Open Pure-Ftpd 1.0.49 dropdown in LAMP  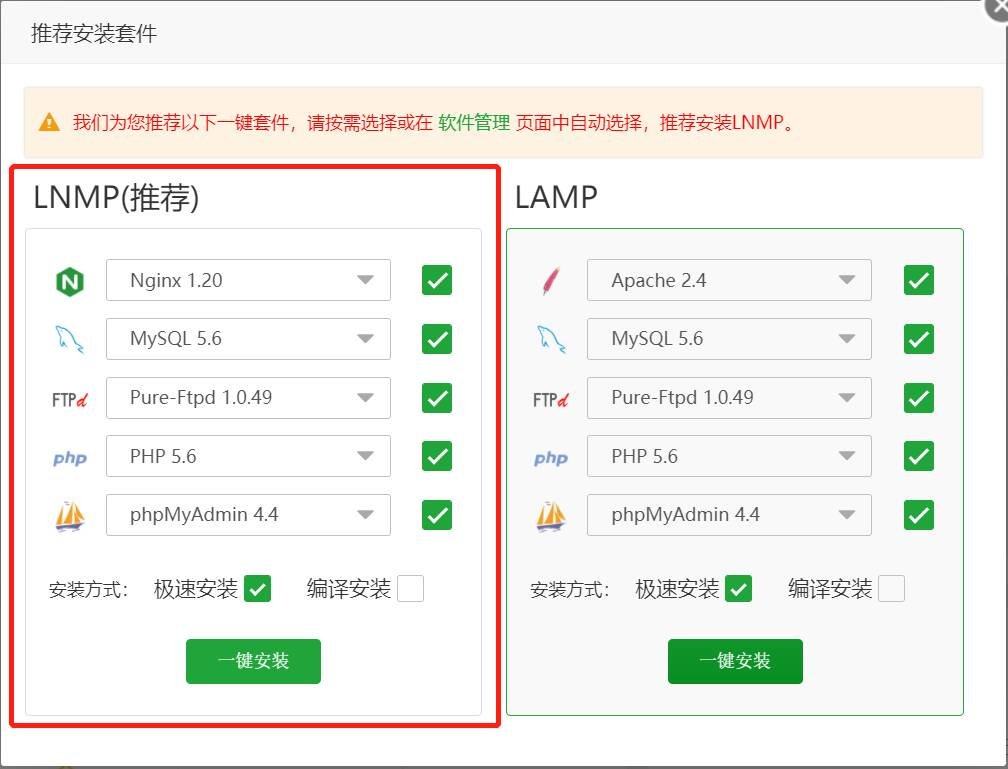point(729,397)
